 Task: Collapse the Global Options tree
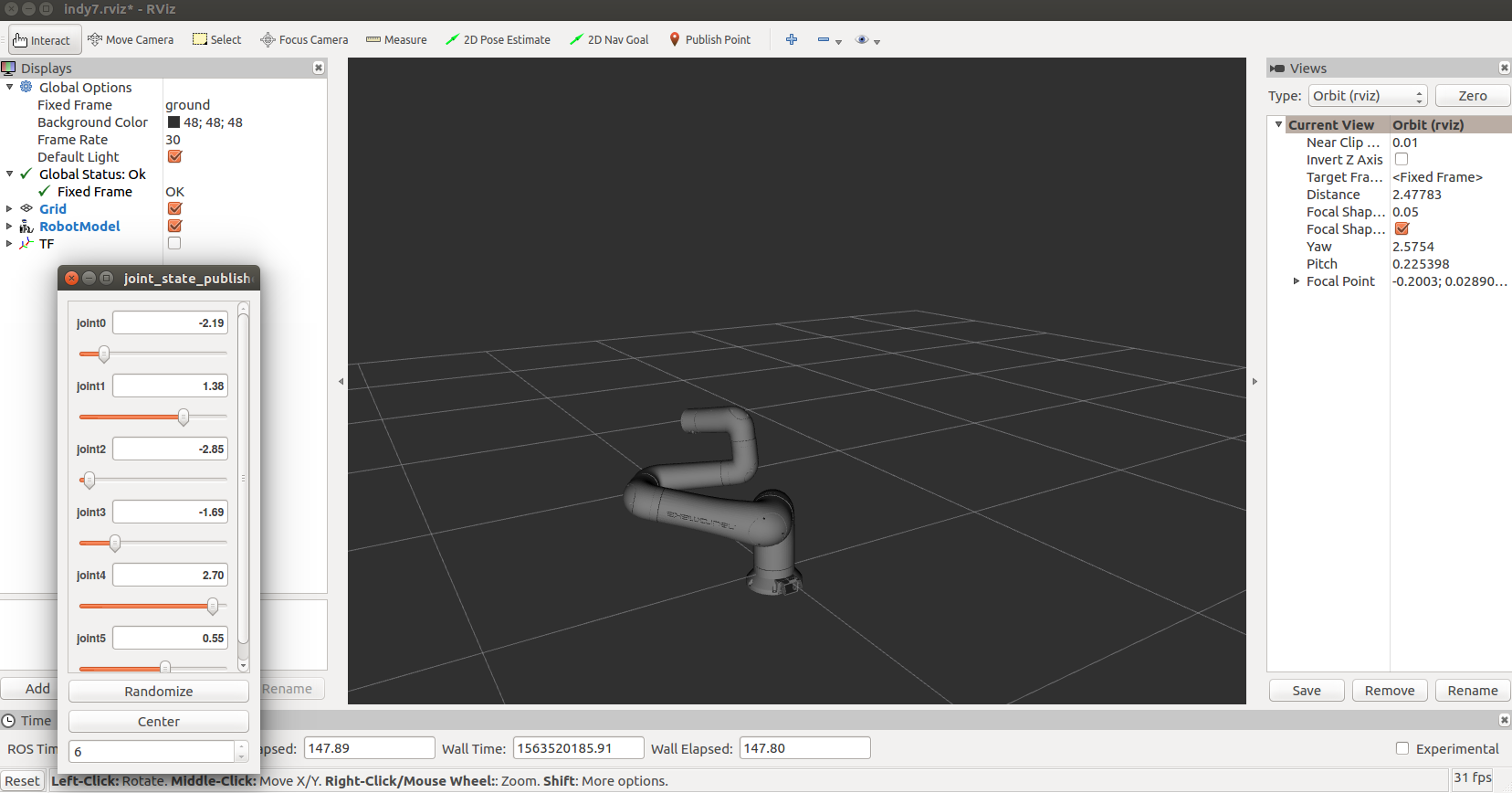[10, 87]
